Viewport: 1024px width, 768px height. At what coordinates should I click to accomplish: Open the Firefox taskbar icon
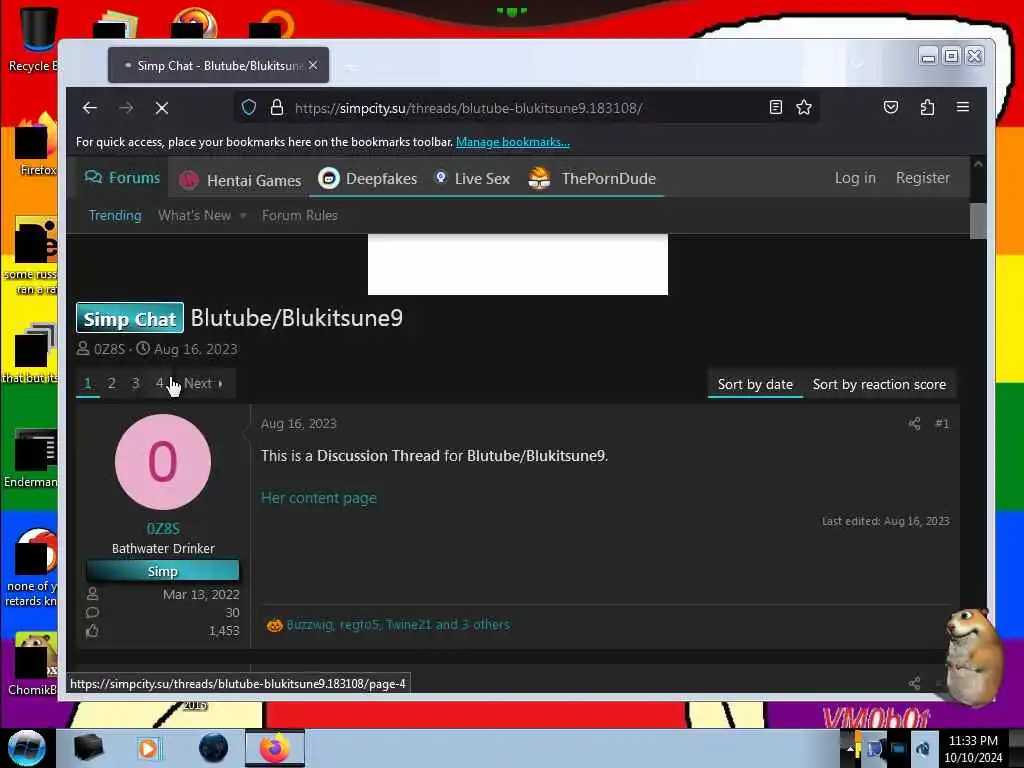274,748
